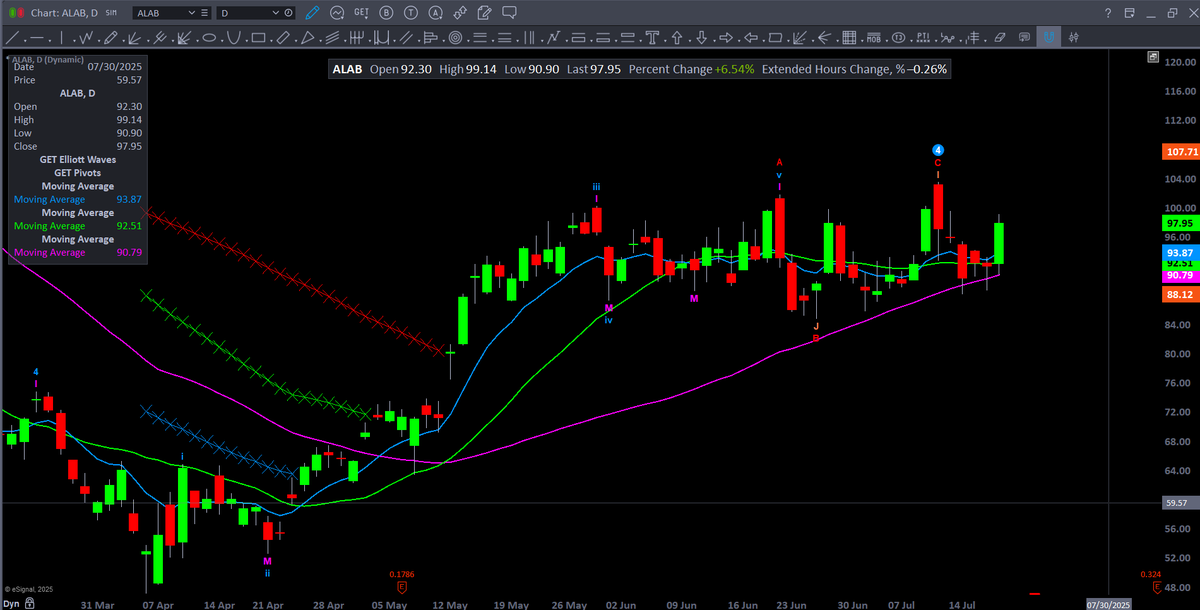Select the ellipse drawing tool

point(209,37)
